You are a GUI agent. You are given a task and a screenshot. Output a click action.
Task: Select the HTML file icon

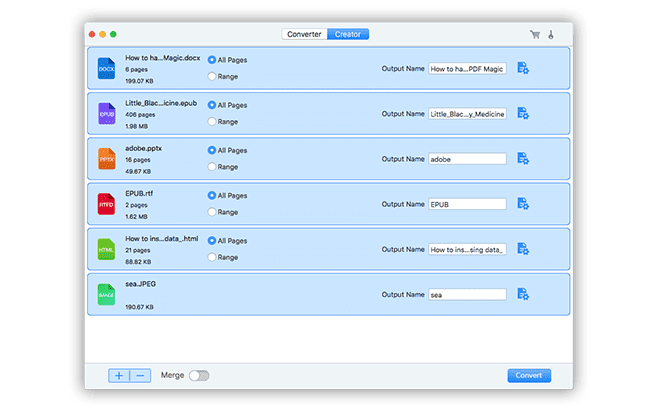point(106,249)
